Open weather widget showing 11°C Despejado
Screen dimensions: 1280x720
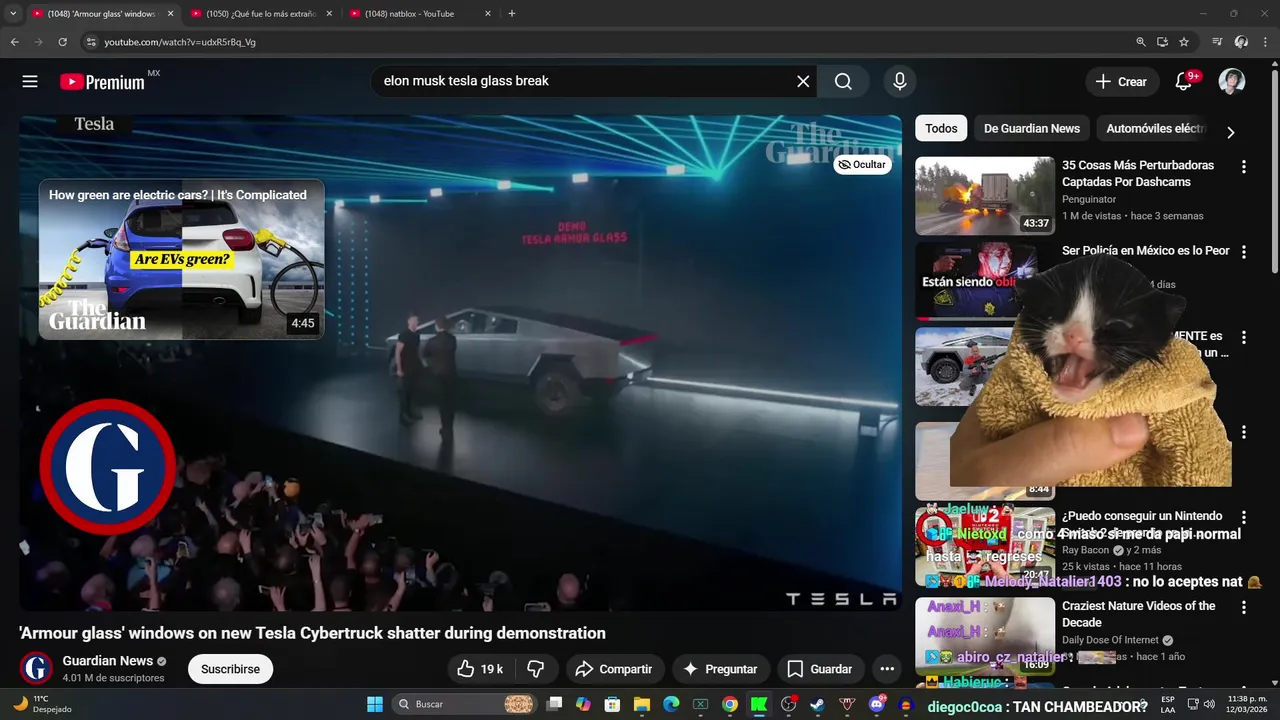point(42,704)
